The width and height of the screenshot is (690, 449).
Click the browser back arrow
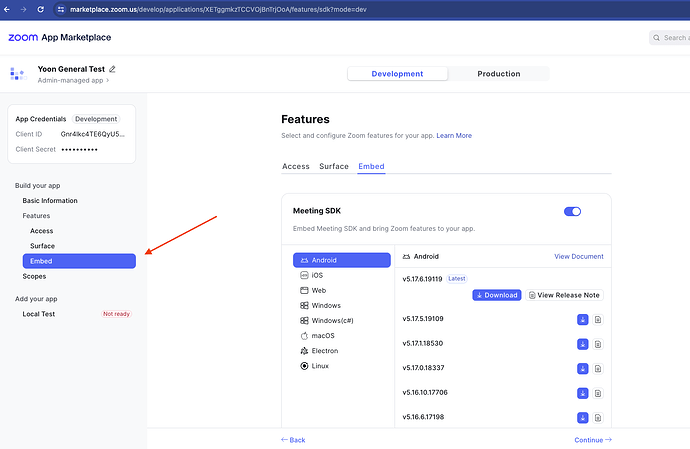[7, 9]
